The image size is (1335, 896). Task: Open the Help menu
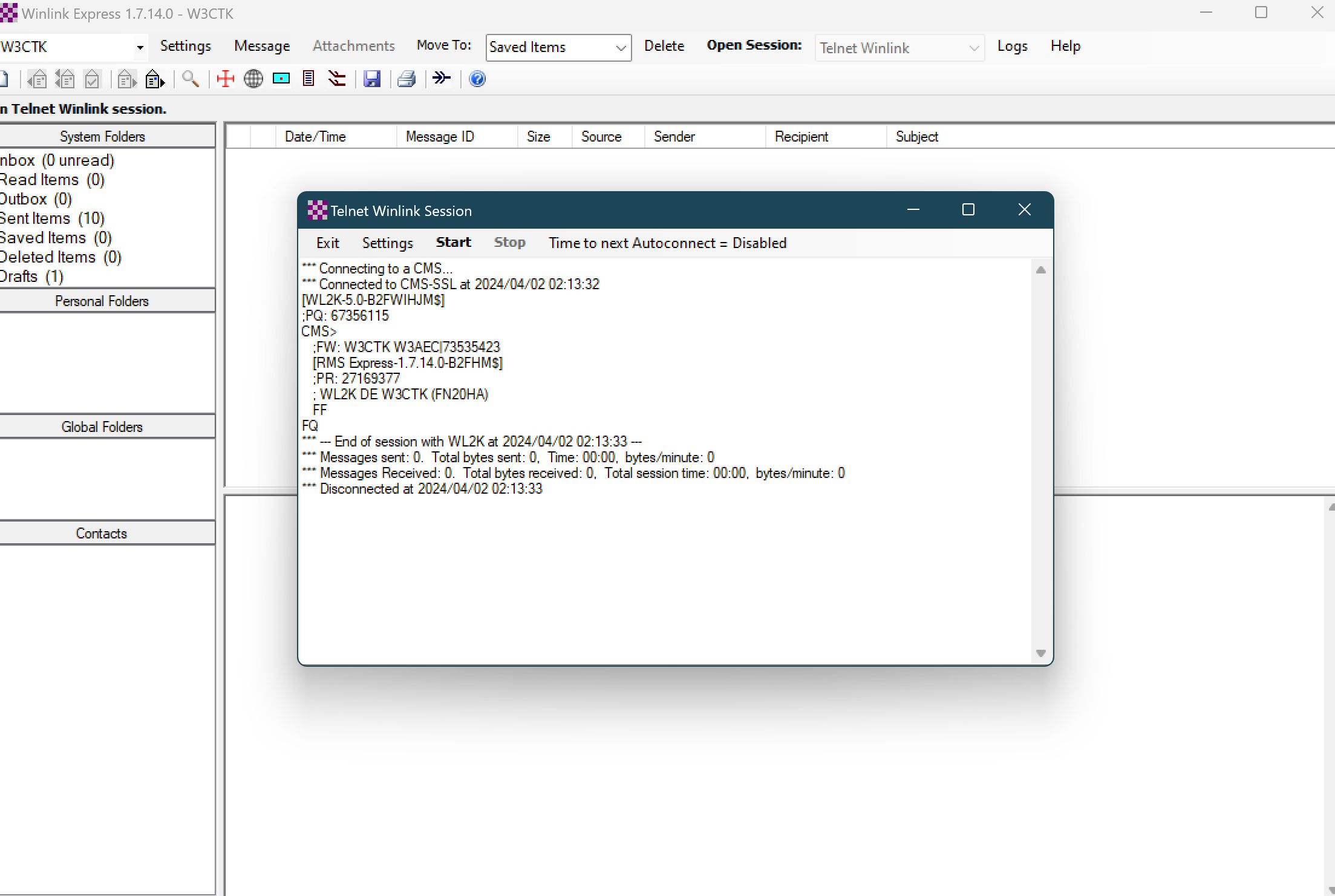[1065, 46]
